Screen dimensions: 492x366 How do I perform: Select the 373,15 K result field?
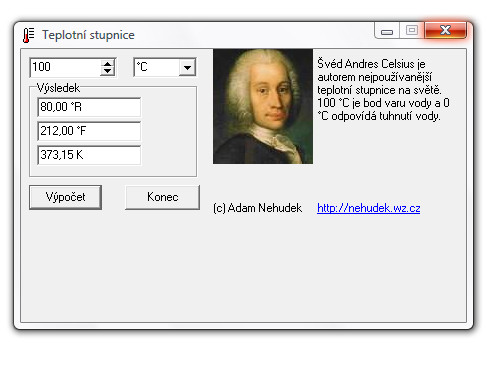tap(89, 155)
